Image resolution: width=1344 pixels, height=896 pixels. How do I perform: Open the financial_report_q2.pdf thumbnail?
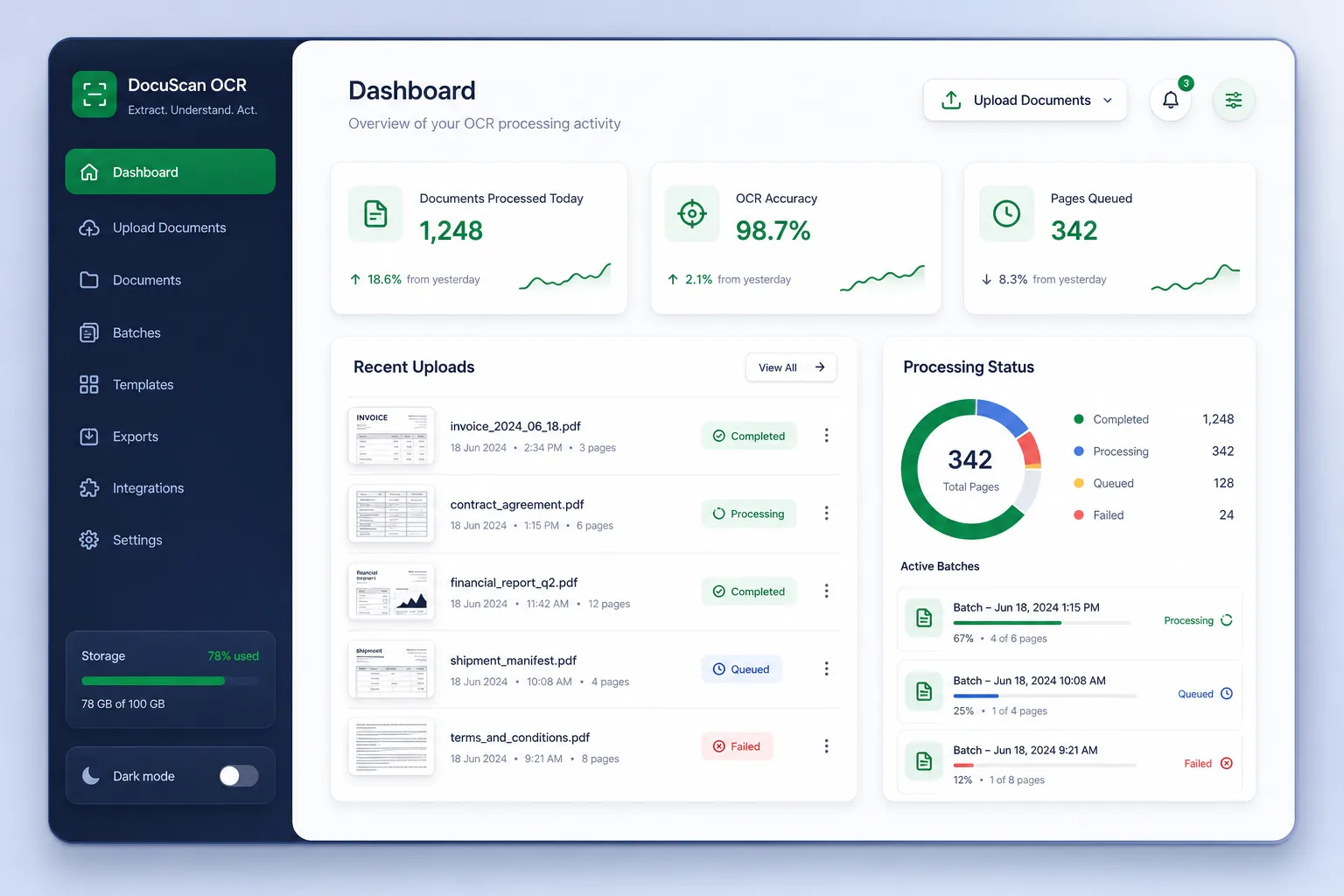391,591
